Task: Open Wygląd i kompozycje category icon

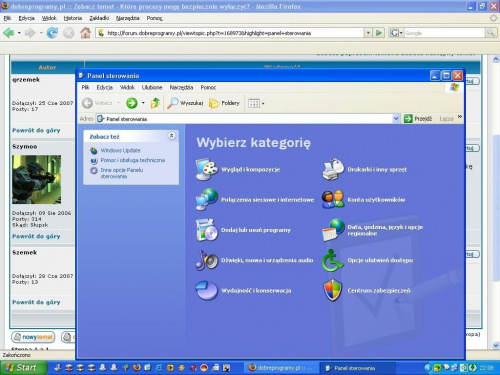Action: click(x=207, y=169)
